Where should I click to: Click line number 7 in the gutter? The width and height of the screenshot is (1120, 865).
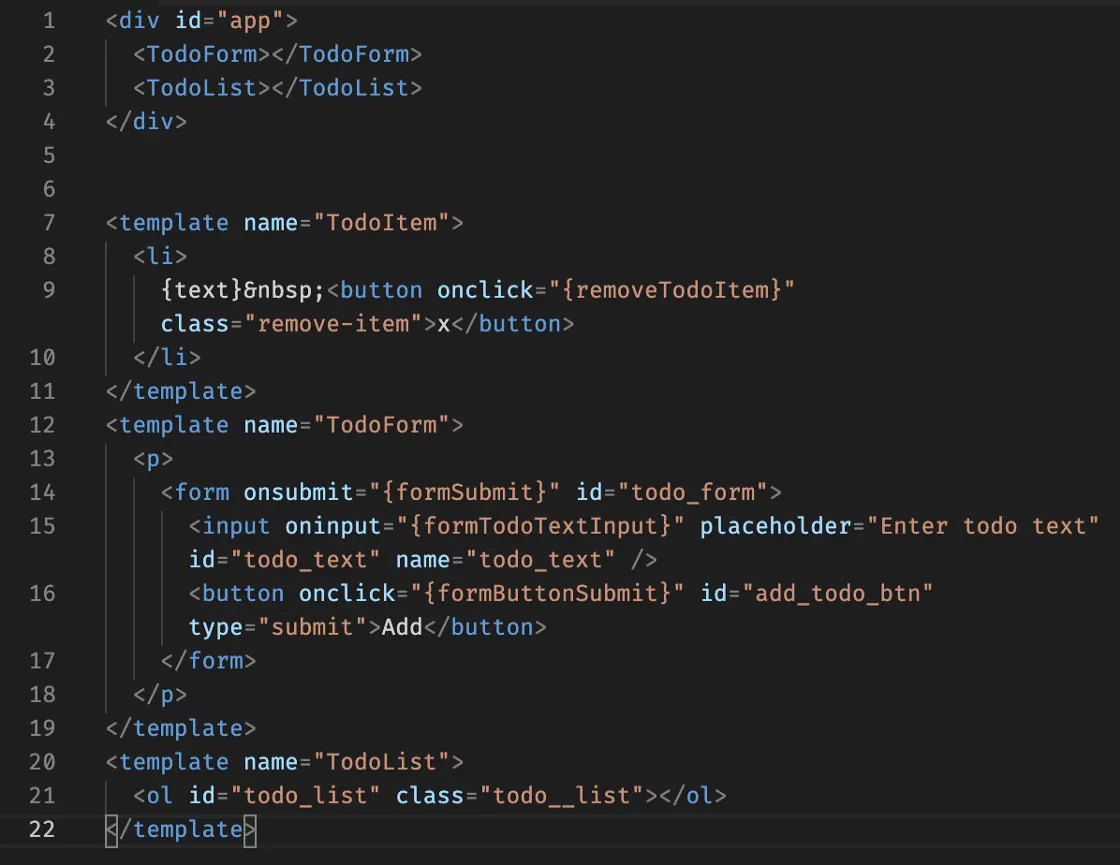pyautogui.click(x=49, y=222)
